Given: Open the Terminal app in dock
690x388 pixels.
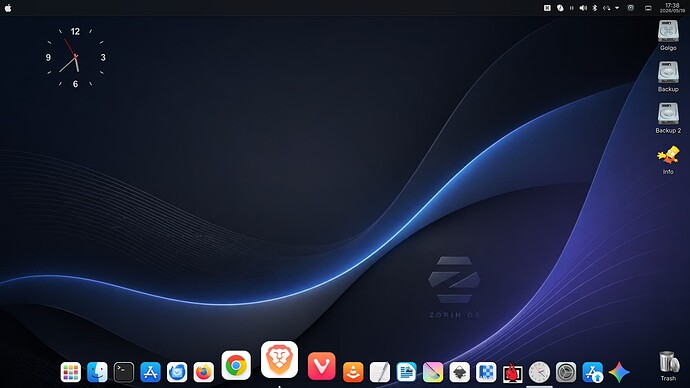Looking at the screenshot, I should [124, 372].
